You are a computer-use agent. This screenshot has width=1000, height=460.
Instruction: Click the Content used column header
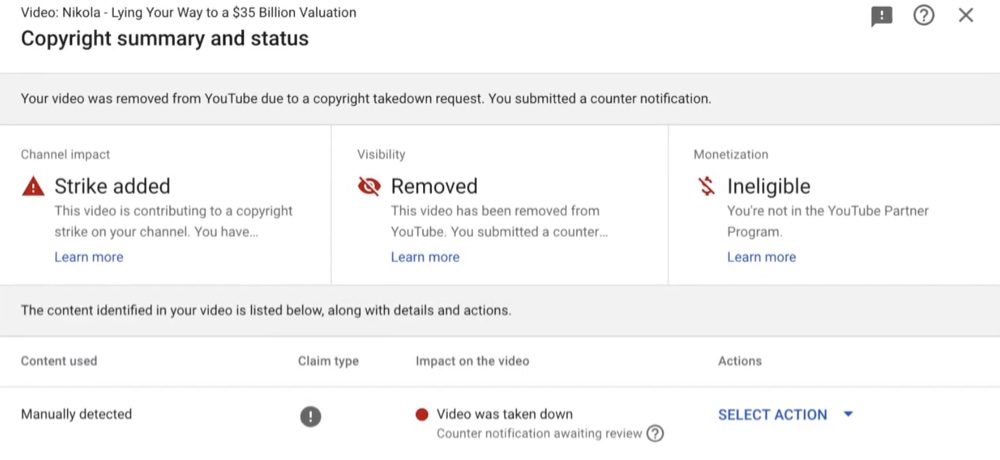click(x=59, y=361)
